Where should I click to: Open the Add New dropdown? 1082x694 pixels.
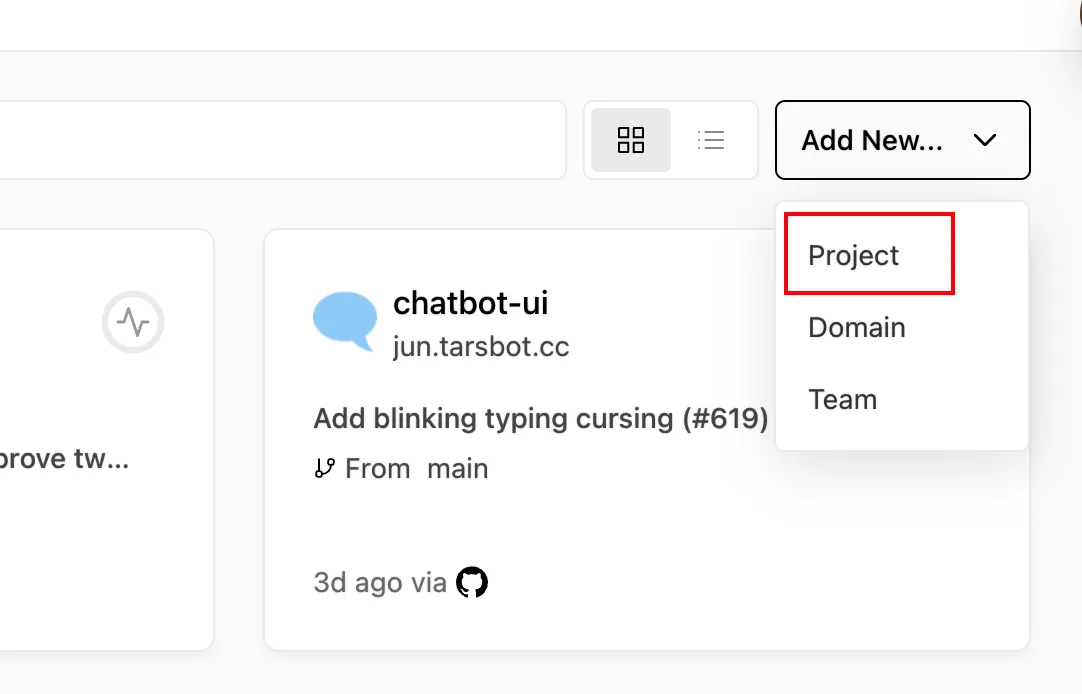pos(903,140)
